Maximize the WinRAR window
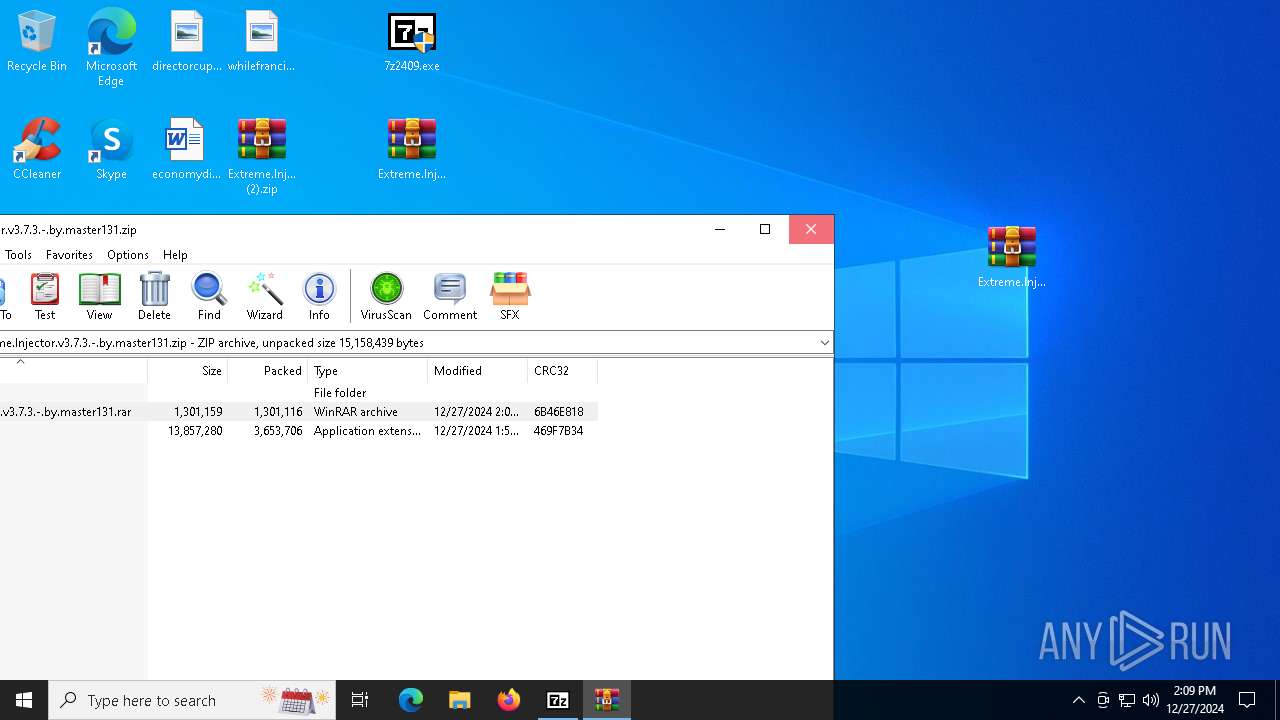Image resolution: width=1280 pixels, height=720 pixels. pos(765,229)
